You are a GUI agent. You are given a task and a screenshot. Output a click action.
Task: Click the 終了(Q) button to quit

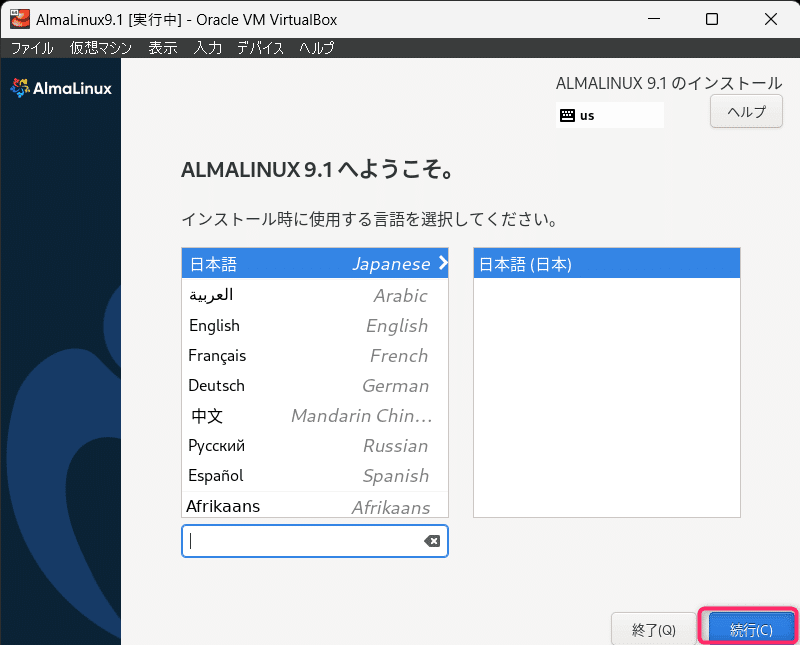tap(654, 629)
